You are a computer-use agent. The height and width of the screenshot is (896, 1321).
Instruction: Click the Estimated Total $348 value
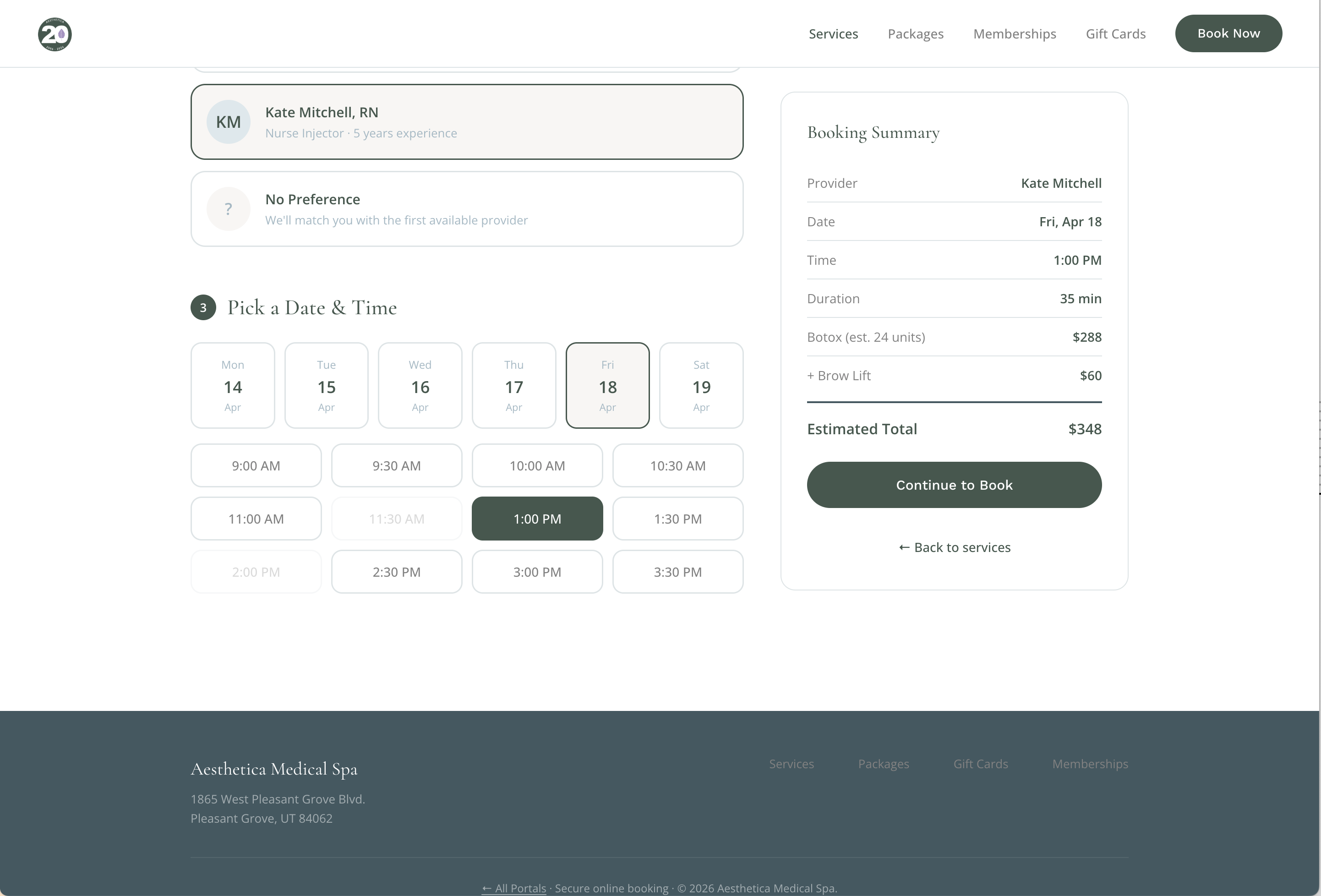(x=1085, y=429)
